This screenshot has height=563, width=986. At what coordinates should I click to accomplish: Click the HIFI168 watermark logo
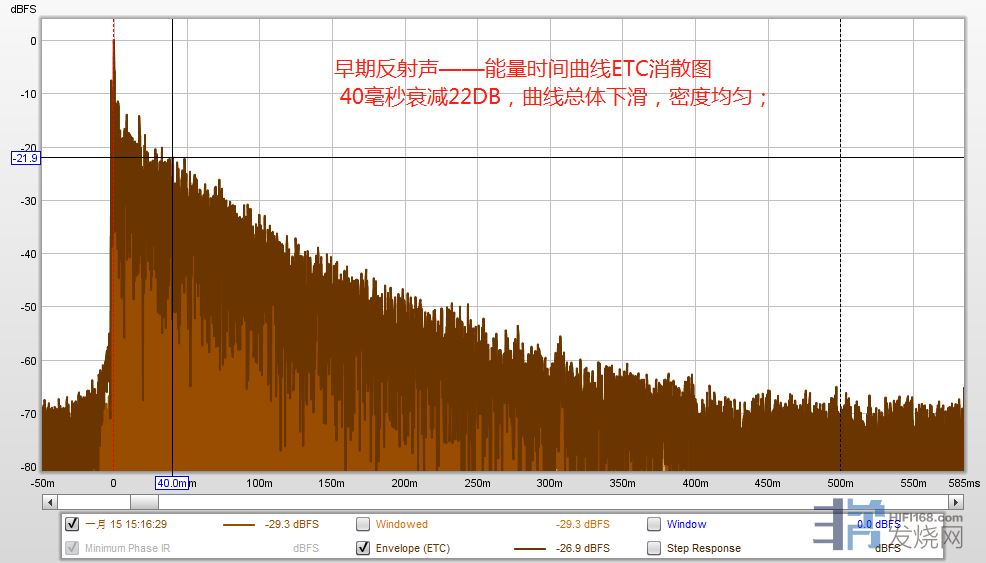(888, 530)
